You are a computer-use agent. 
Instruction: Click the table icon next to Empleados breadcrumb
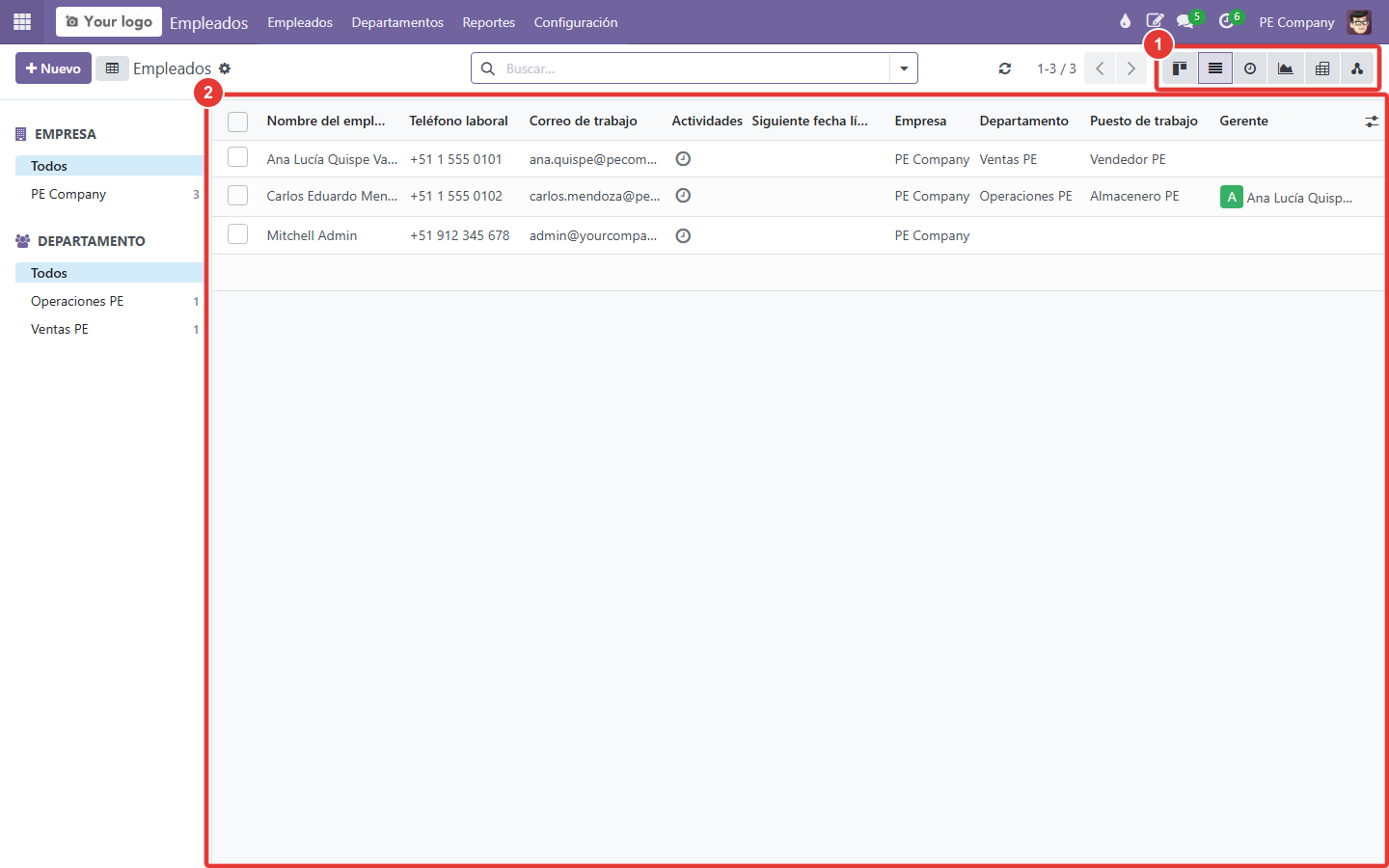pos(112,68)
